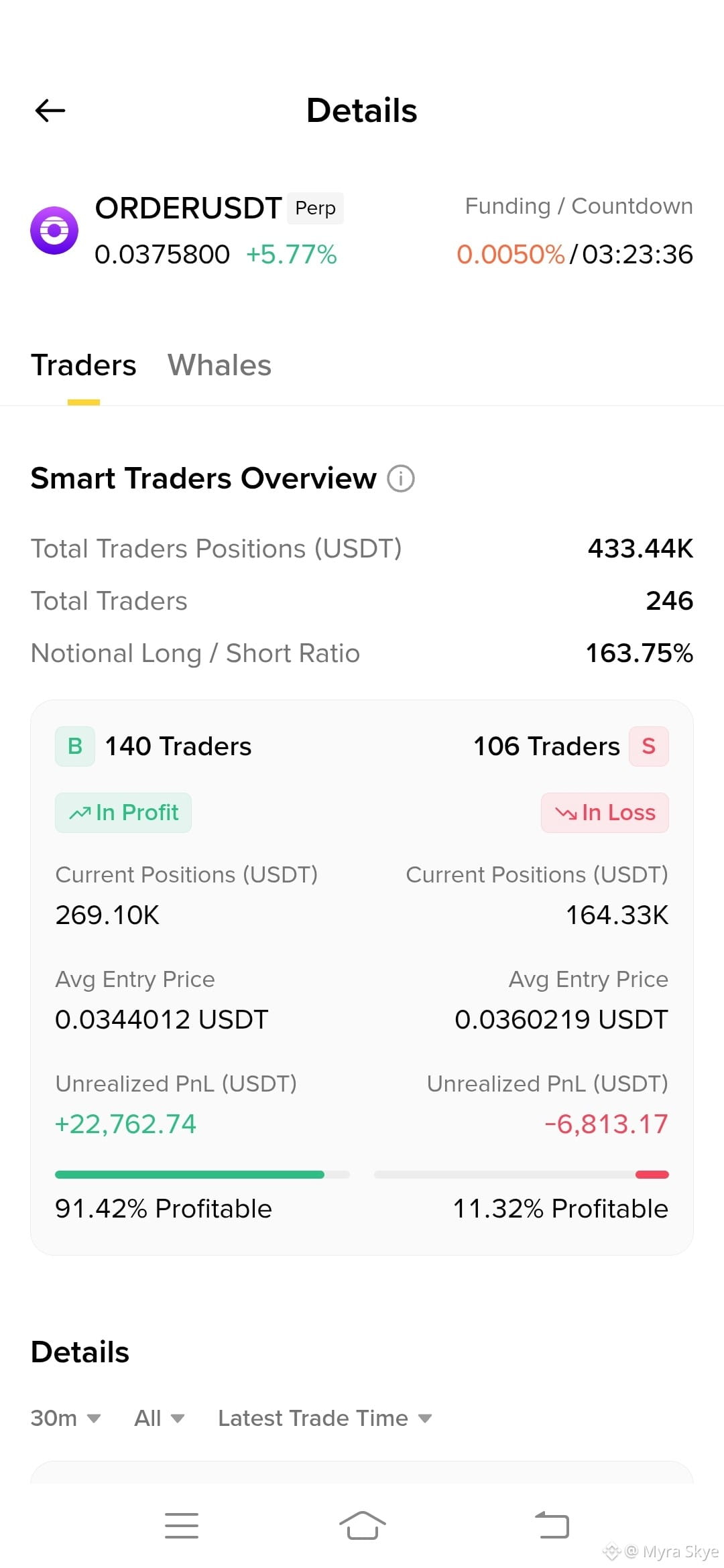The height and width of the screenshot is (1568, 724).
Task: Switch to the Whales tab
Action: pyautogui.click(x=219, y=365)
